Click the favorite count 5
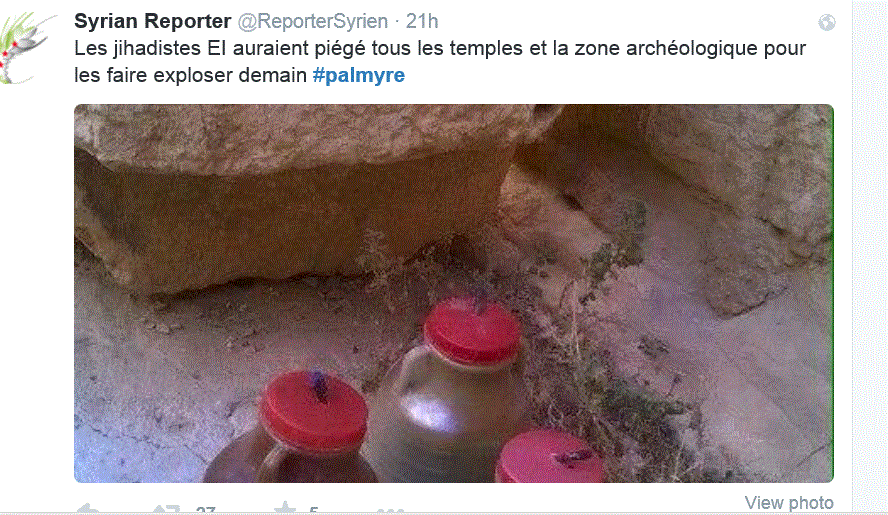Viewport: 888px width, 515px height. [313, 509]
